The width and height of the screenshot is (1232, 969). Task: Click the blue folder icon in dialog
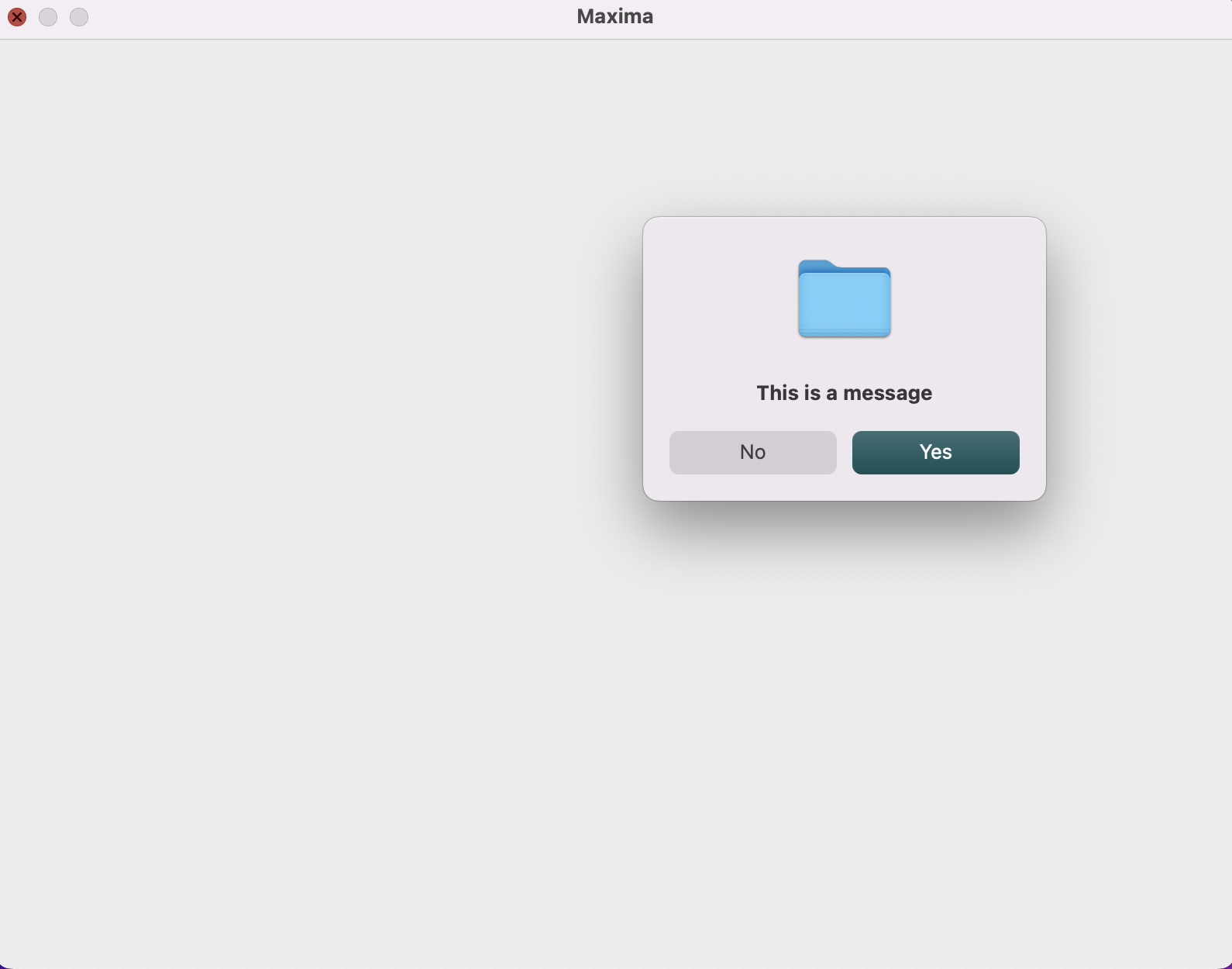point(845,298)
